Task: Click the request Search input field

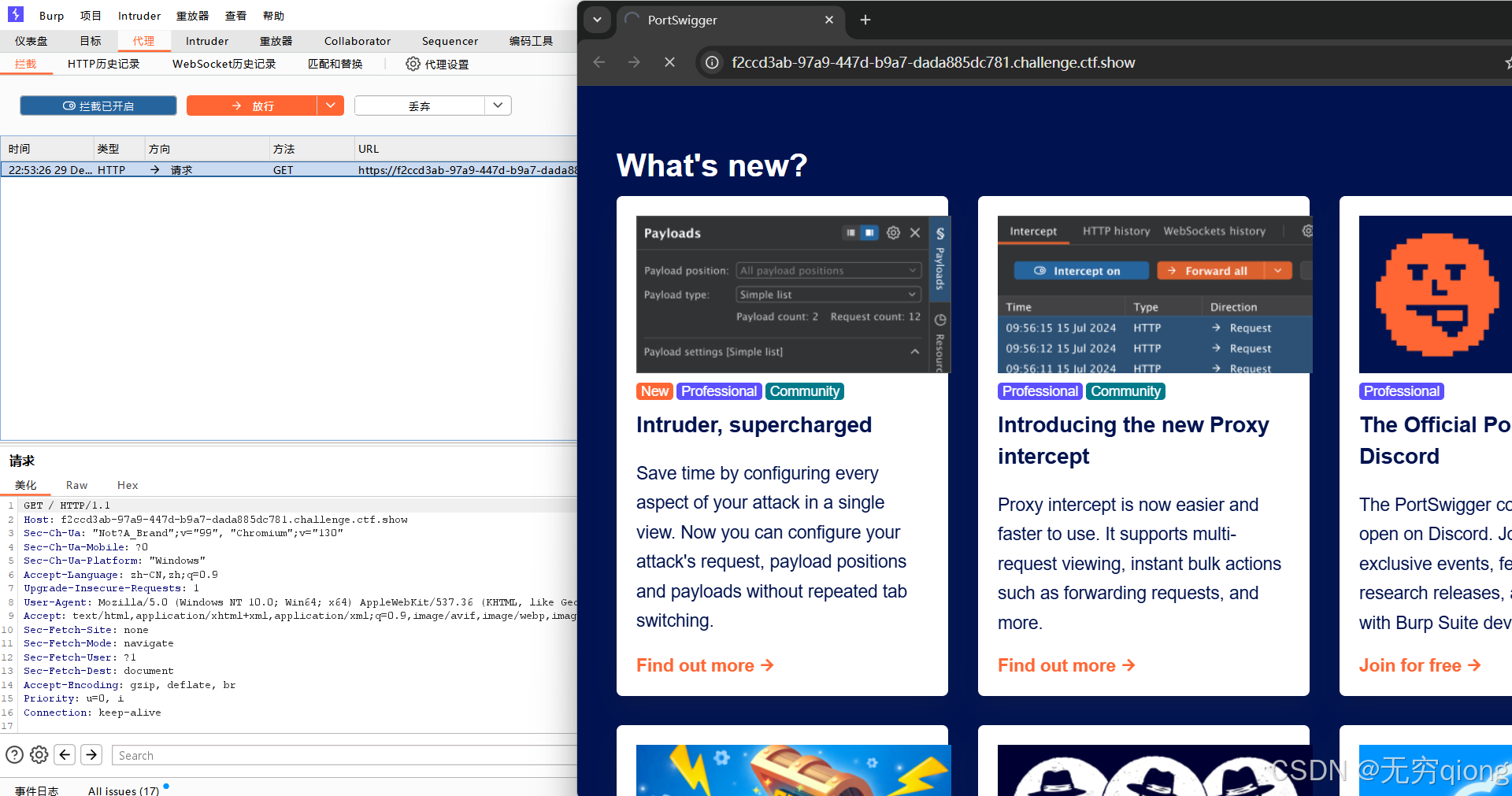Action: (345, 755)
